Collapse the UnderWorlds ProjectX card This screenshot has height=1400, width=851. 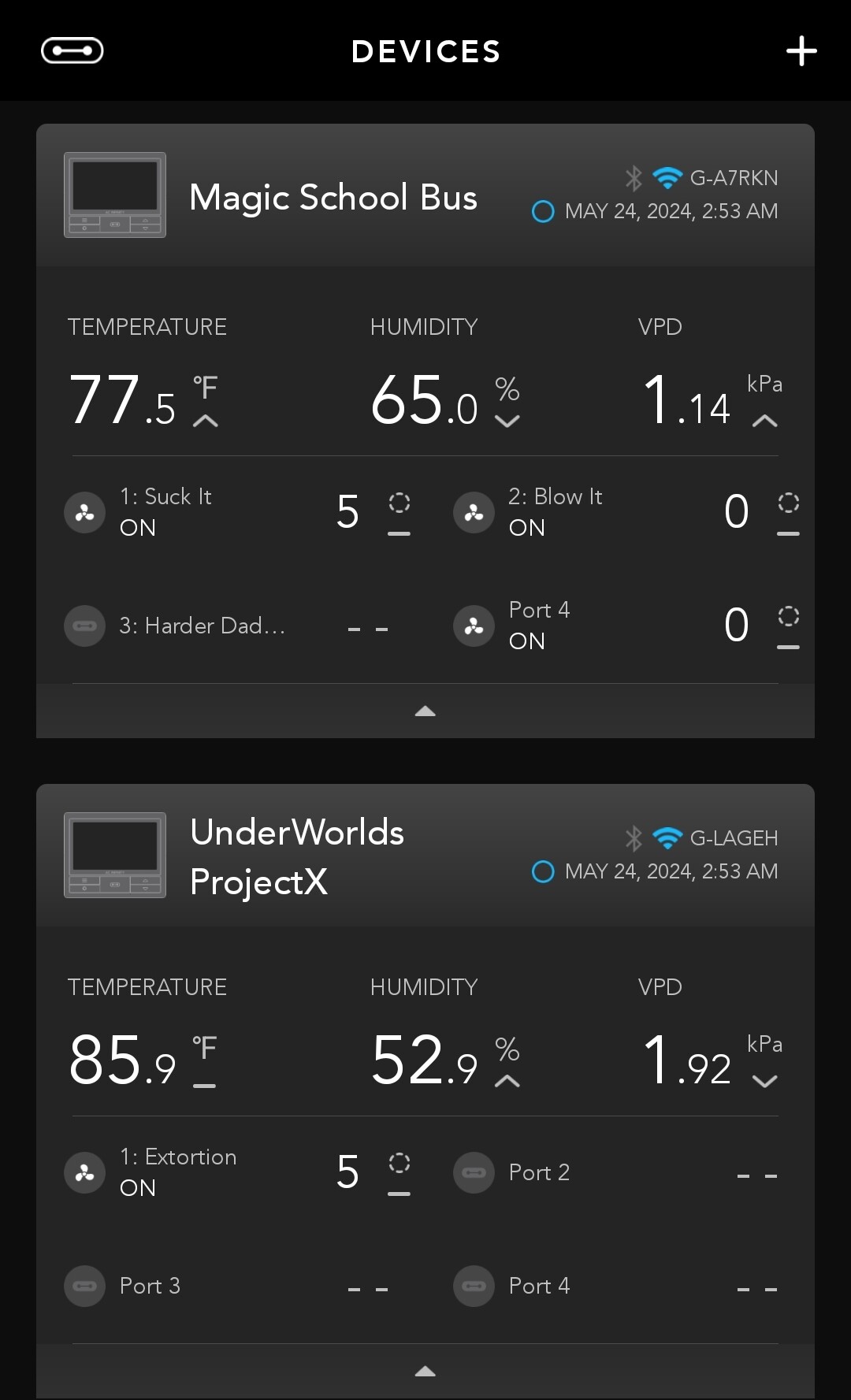coord(425,1372)
